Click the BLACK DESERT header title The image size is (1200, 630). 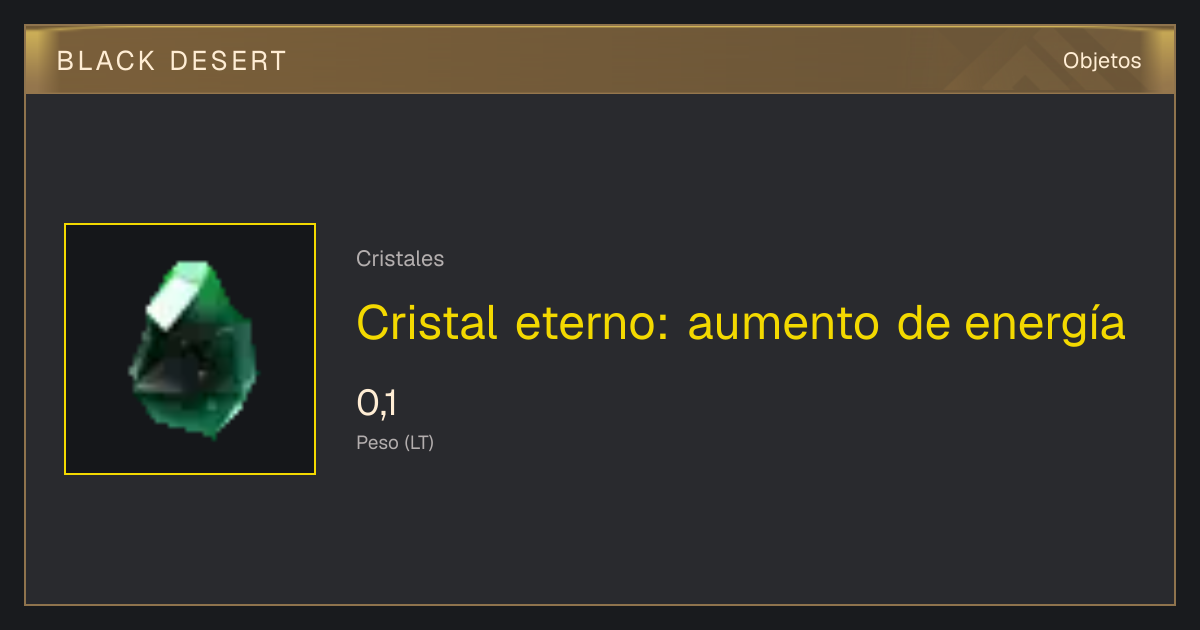172,61
